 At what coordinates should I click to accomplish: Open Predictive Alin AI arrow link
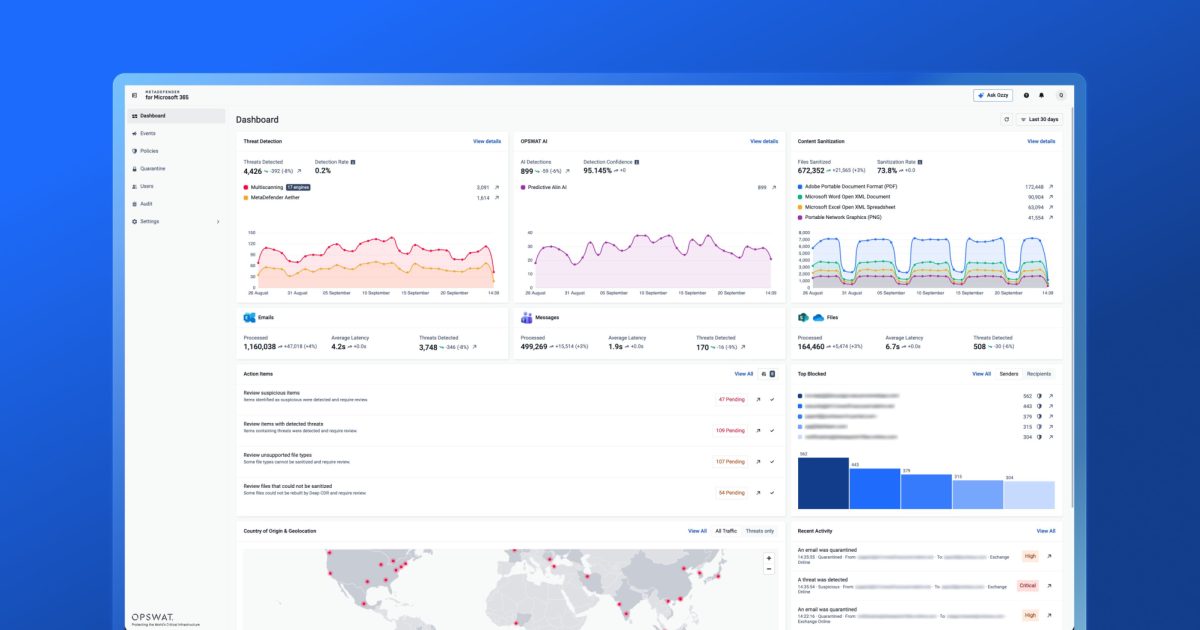pos(774,187)
